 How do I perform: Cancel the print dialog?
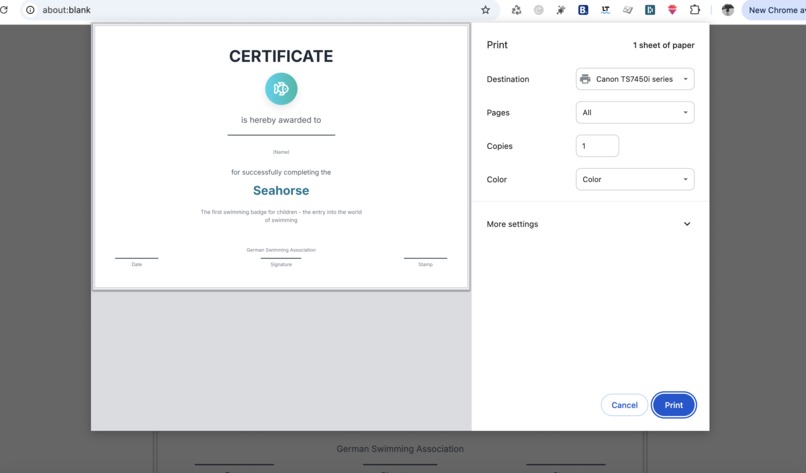[624, 405]
